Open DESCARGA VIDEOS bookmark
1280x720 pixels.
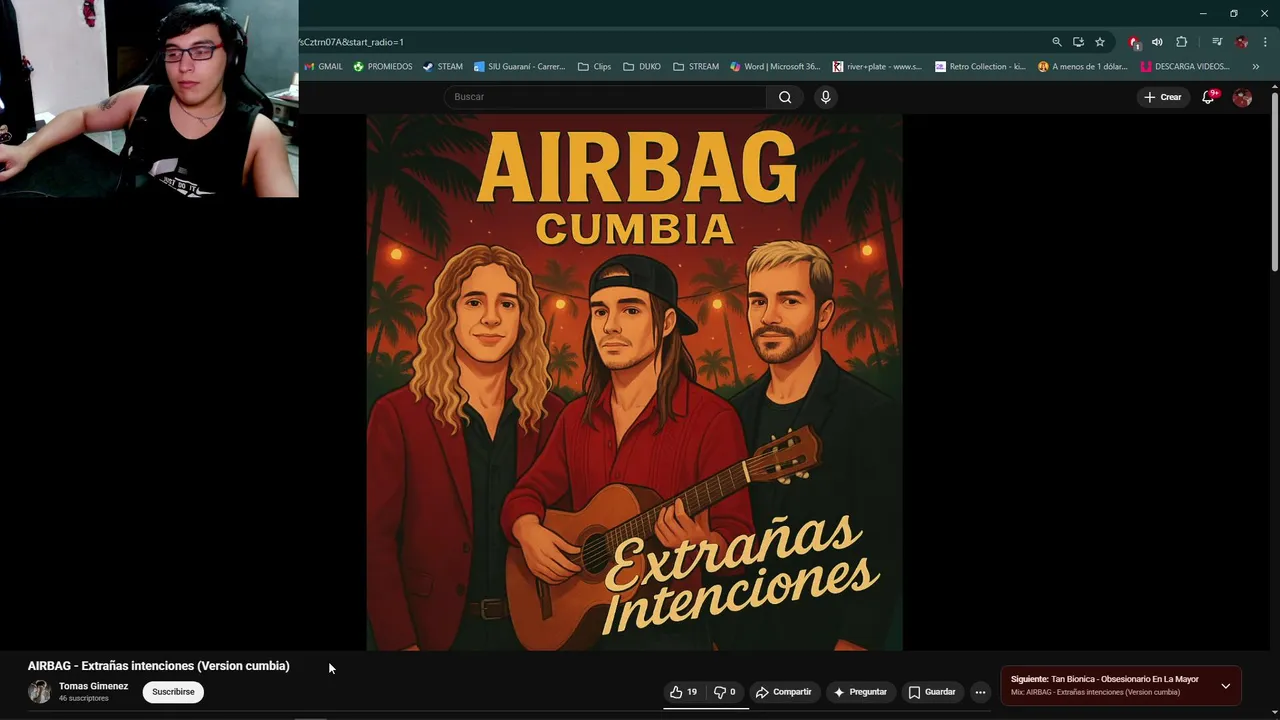(1185, 67)
